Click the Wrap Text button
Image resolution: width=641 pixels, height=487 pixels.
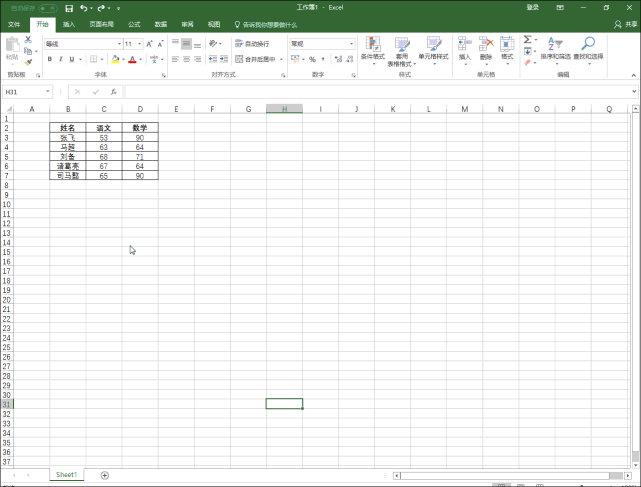click(x=252, y=44)
